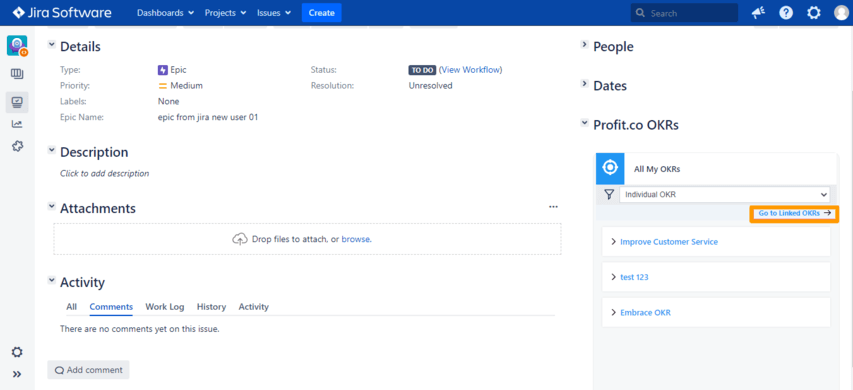This screenshot has width=853, height=390.
Task: Collapse the Profit.co OKRs section
Action: 584,123
